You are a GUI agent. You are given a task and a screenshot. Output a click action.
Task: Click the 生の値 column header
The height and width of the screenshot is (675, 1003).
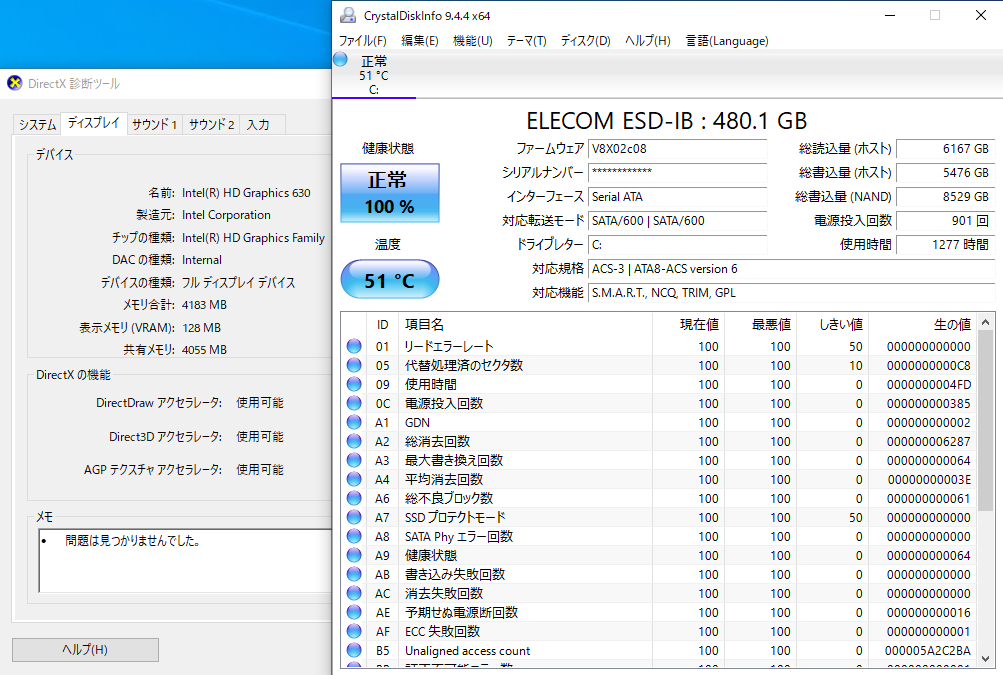[x=922, y=324]
